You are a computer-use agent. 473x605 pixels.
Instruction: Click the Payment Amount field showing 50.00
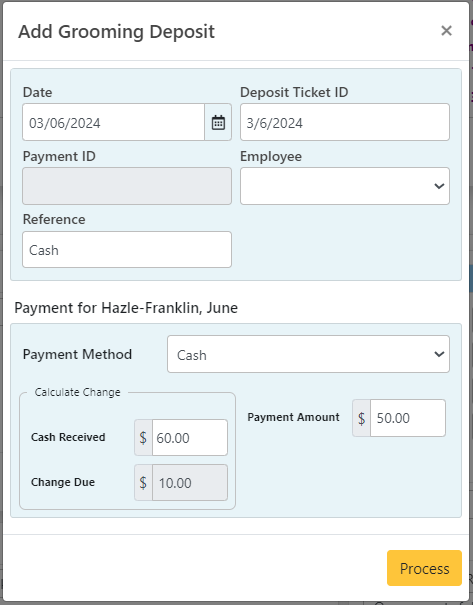click(x=408, y=418)
